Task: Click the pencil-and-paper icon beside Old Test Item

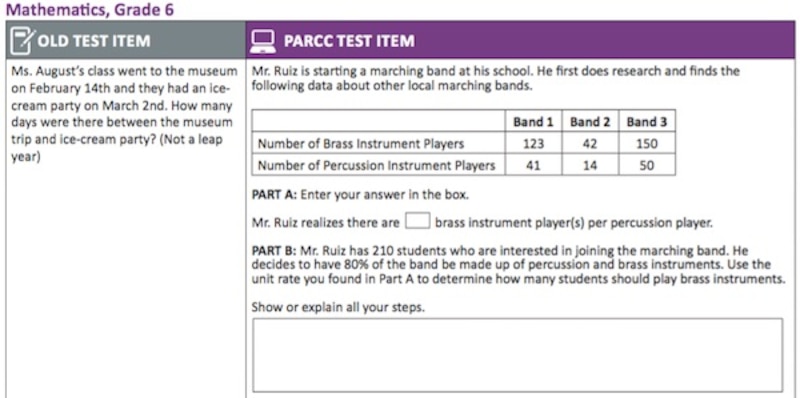Action: click(22, 41)
